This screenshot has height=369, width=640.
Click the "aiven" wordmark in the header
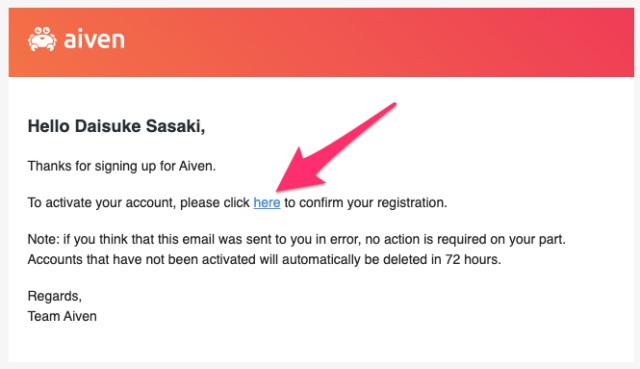94,40
